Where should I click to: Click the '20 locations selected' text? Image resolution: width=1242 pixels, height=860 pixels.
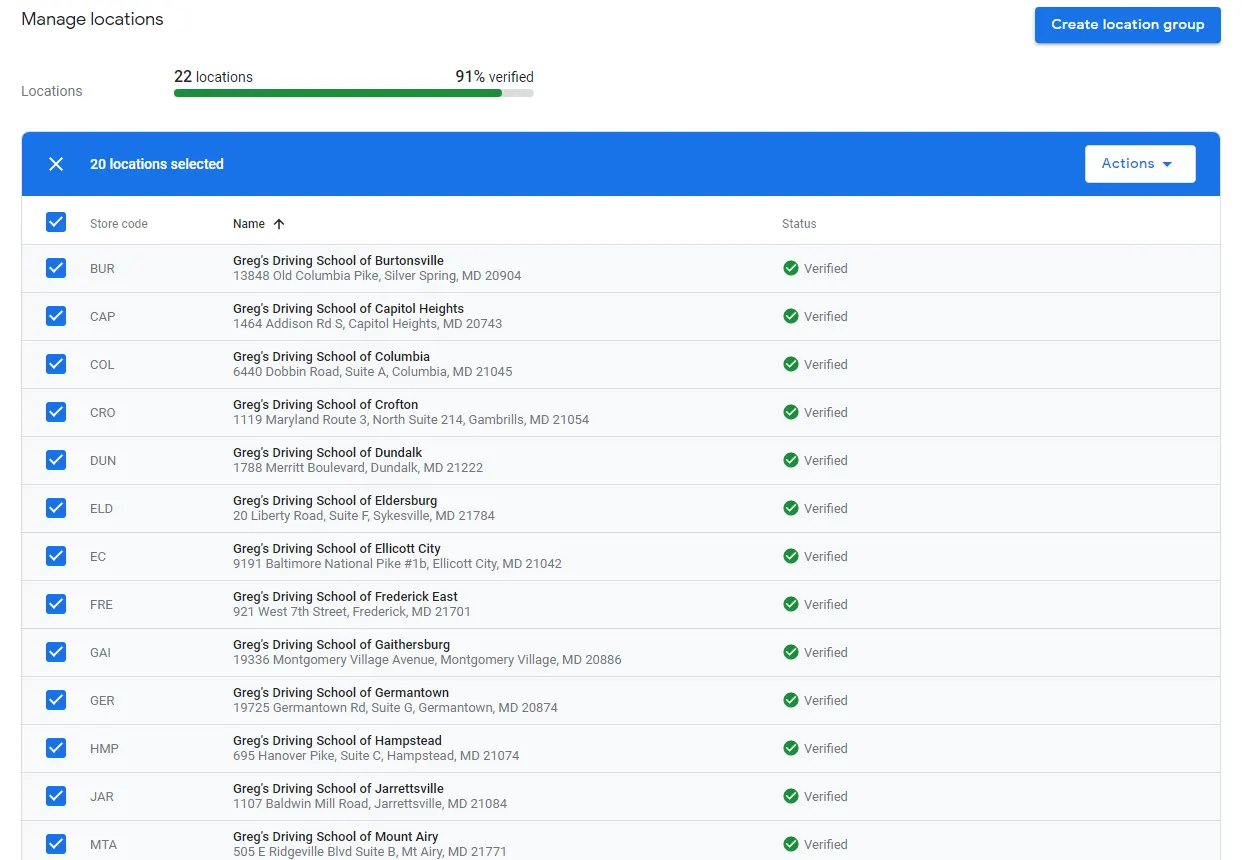pos(157,164)
